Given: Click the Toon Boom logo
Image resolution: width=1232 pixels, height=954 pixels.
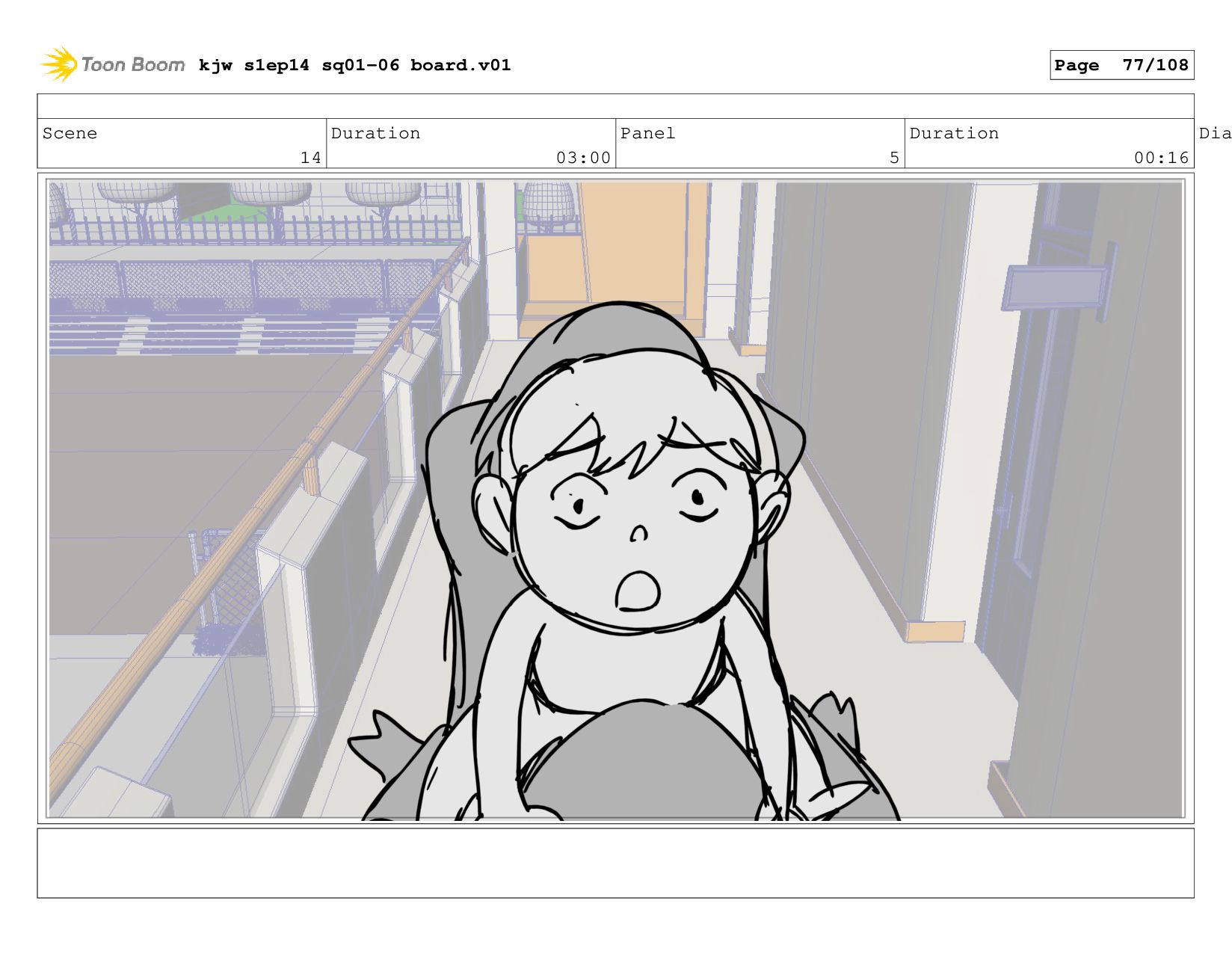Looking at the screenshot, I should pyautogui.click(x=112, y=64).
